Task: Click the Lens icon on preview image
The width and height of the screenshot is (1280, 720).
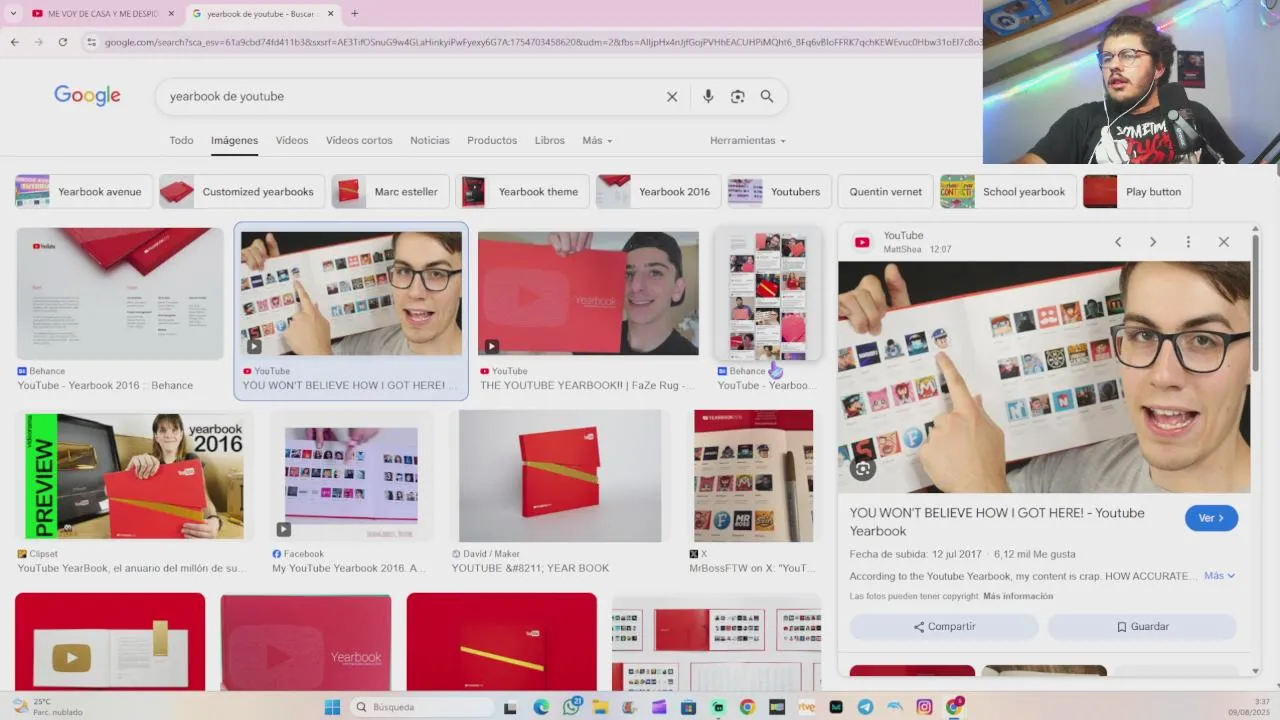Action: [x=863, y=468]
